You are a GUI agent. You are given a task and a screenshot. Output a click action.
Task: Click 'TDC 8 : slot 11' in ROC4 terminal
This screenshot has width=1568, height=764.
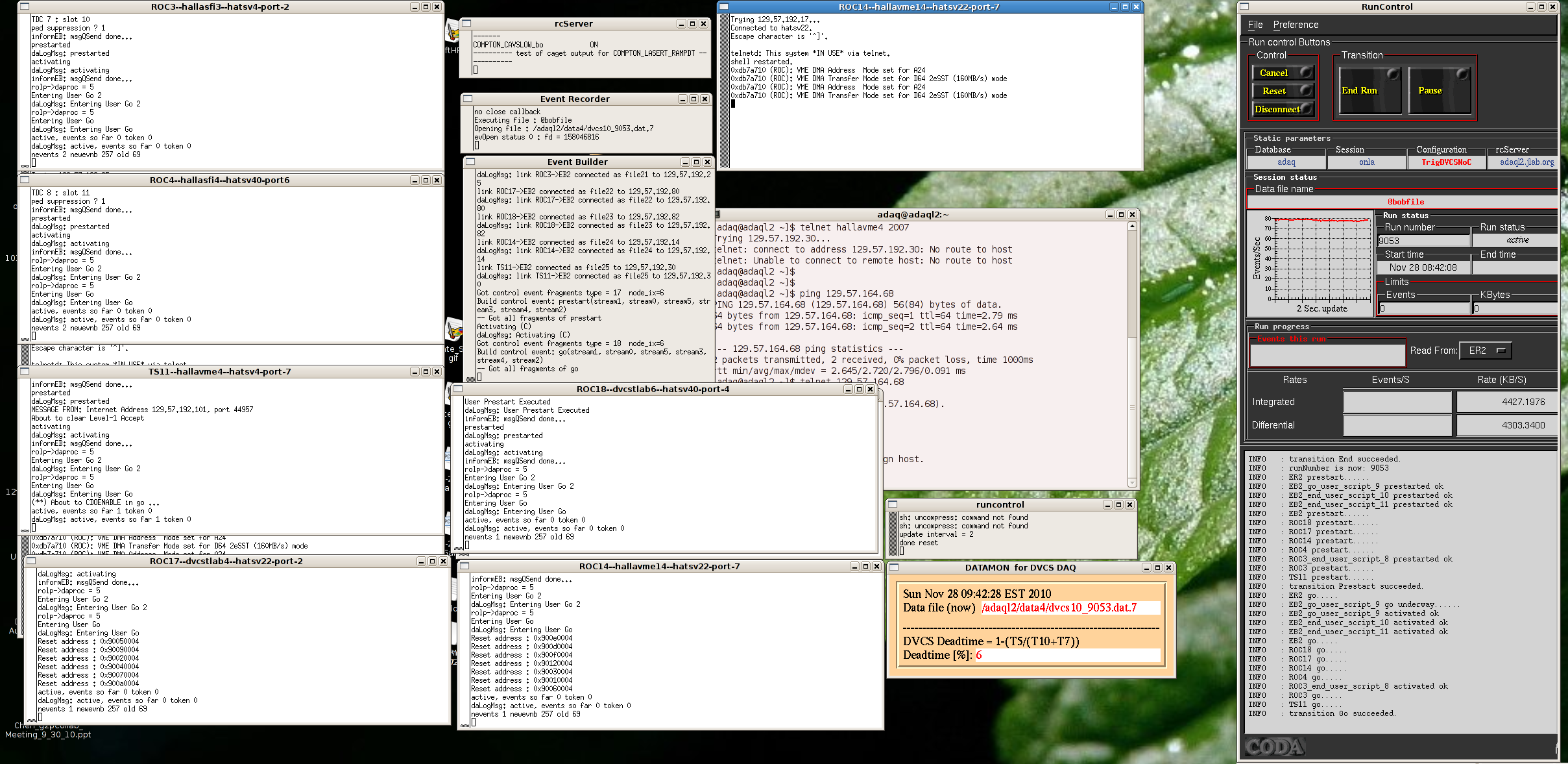(61, 193)
